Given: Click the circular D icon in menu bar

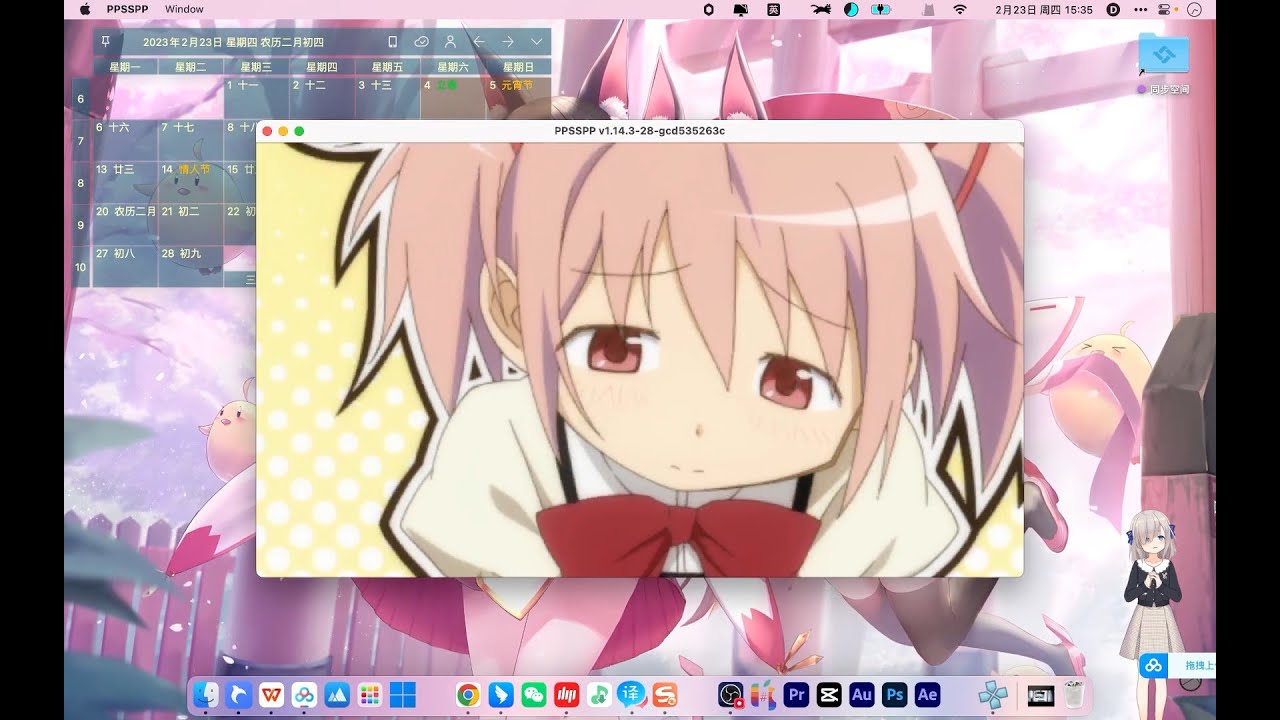Looking at the screenshot, I should (x=1113, y=9).
